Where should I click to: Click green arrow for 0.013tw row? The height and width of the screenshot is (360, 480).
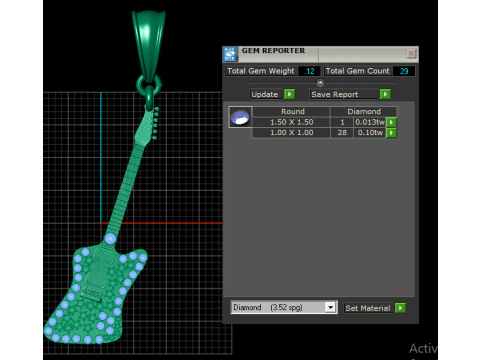tap(392, 122)
